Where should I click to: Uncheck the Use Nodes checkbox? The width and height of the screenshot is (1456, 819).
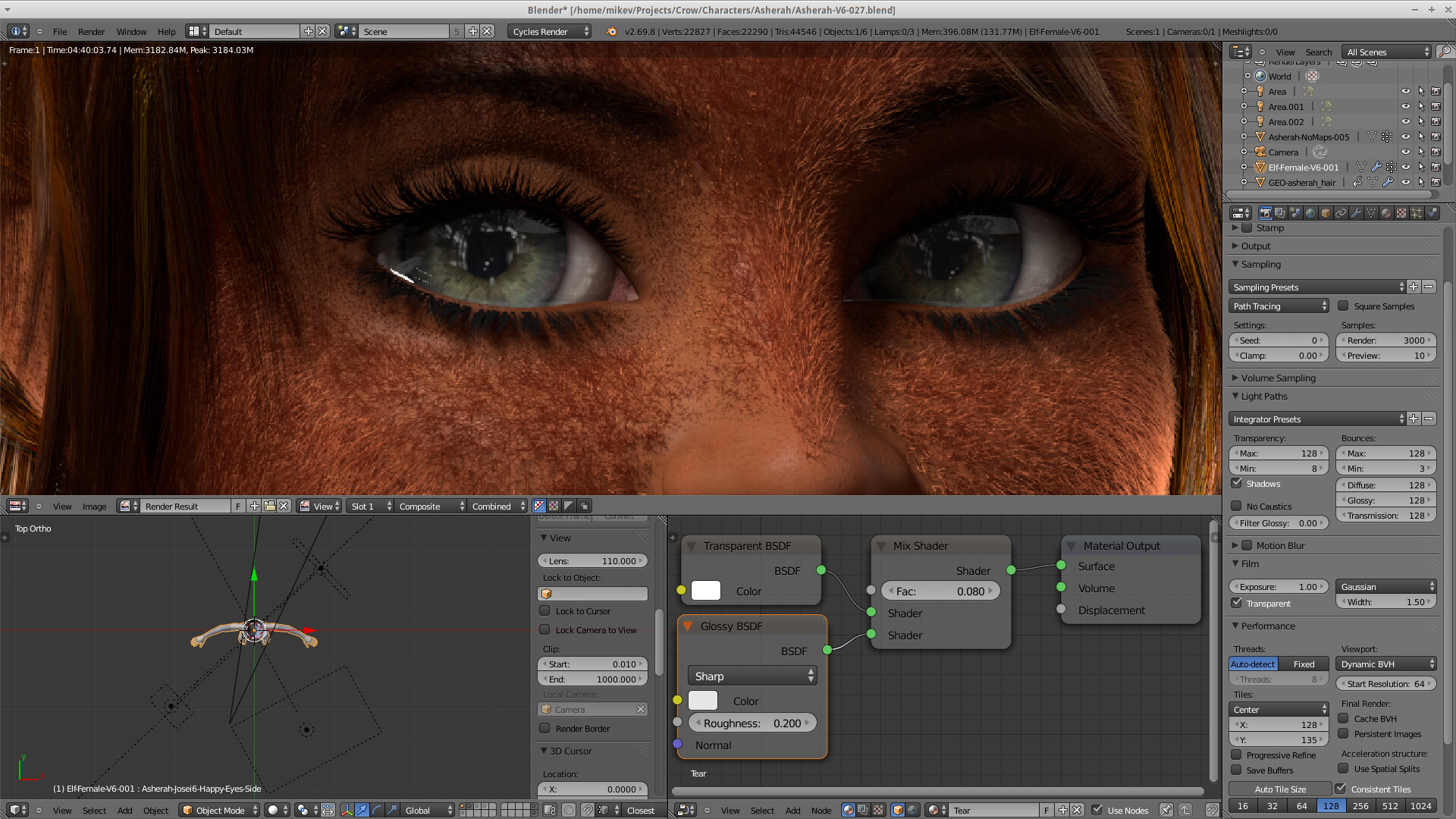pyautogui.click(x=1097, y=810)
